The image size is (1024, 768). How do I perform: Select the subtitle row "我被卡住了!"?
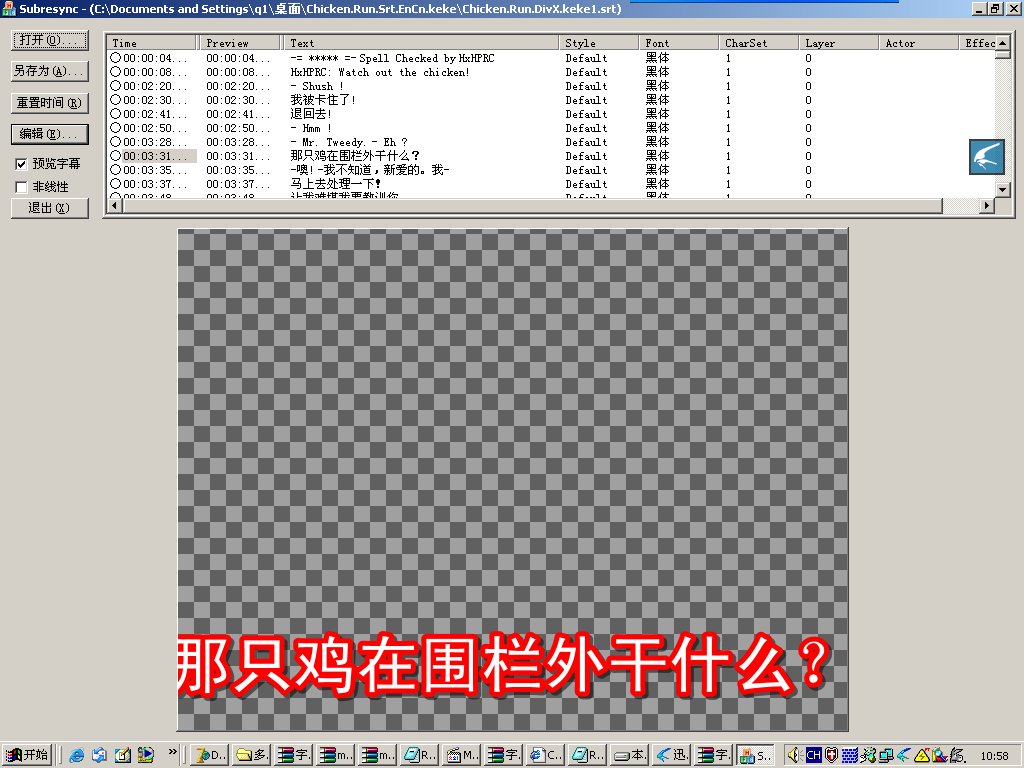323,100
